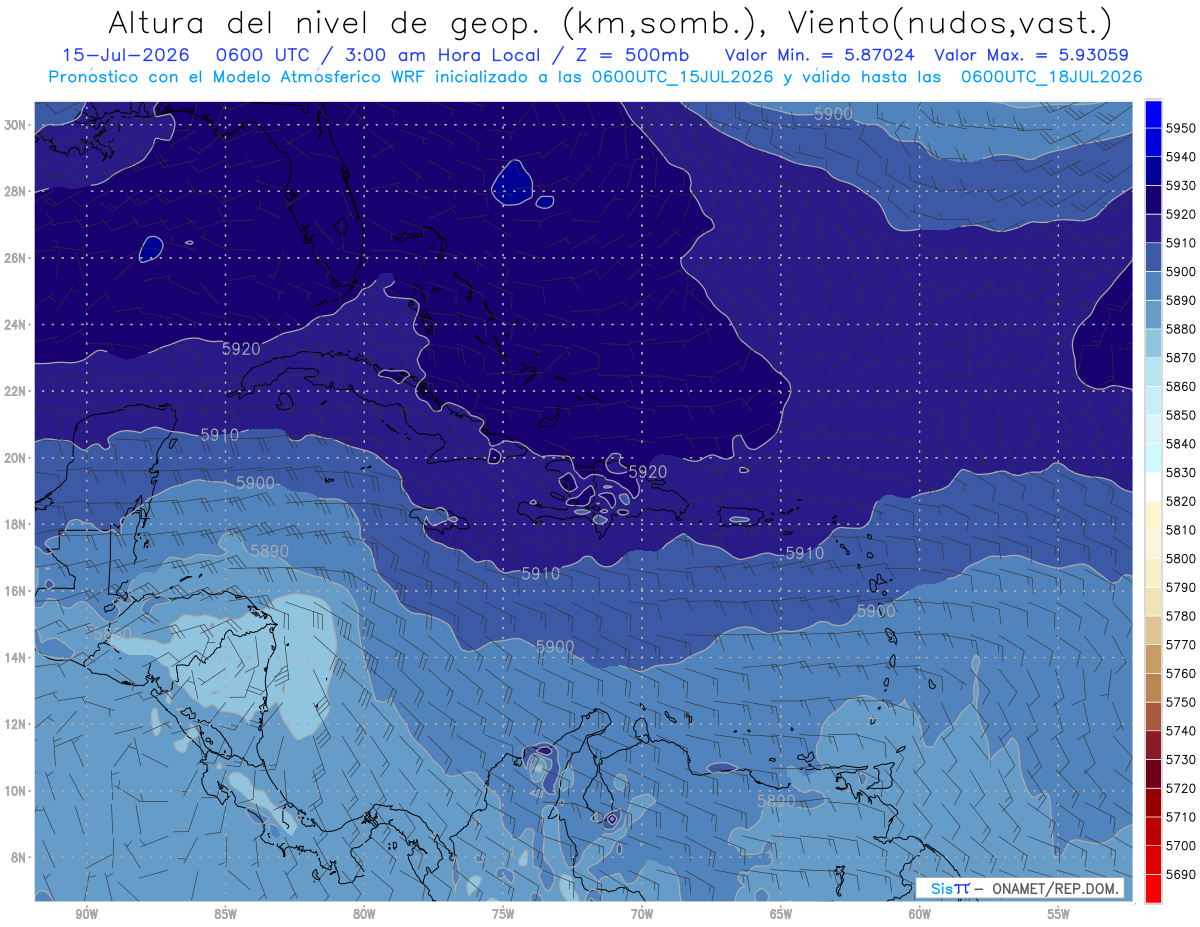This screenshot has height=927, width=1200.
Task: Click the 5690 value in the color scale
Action: 1180,873
